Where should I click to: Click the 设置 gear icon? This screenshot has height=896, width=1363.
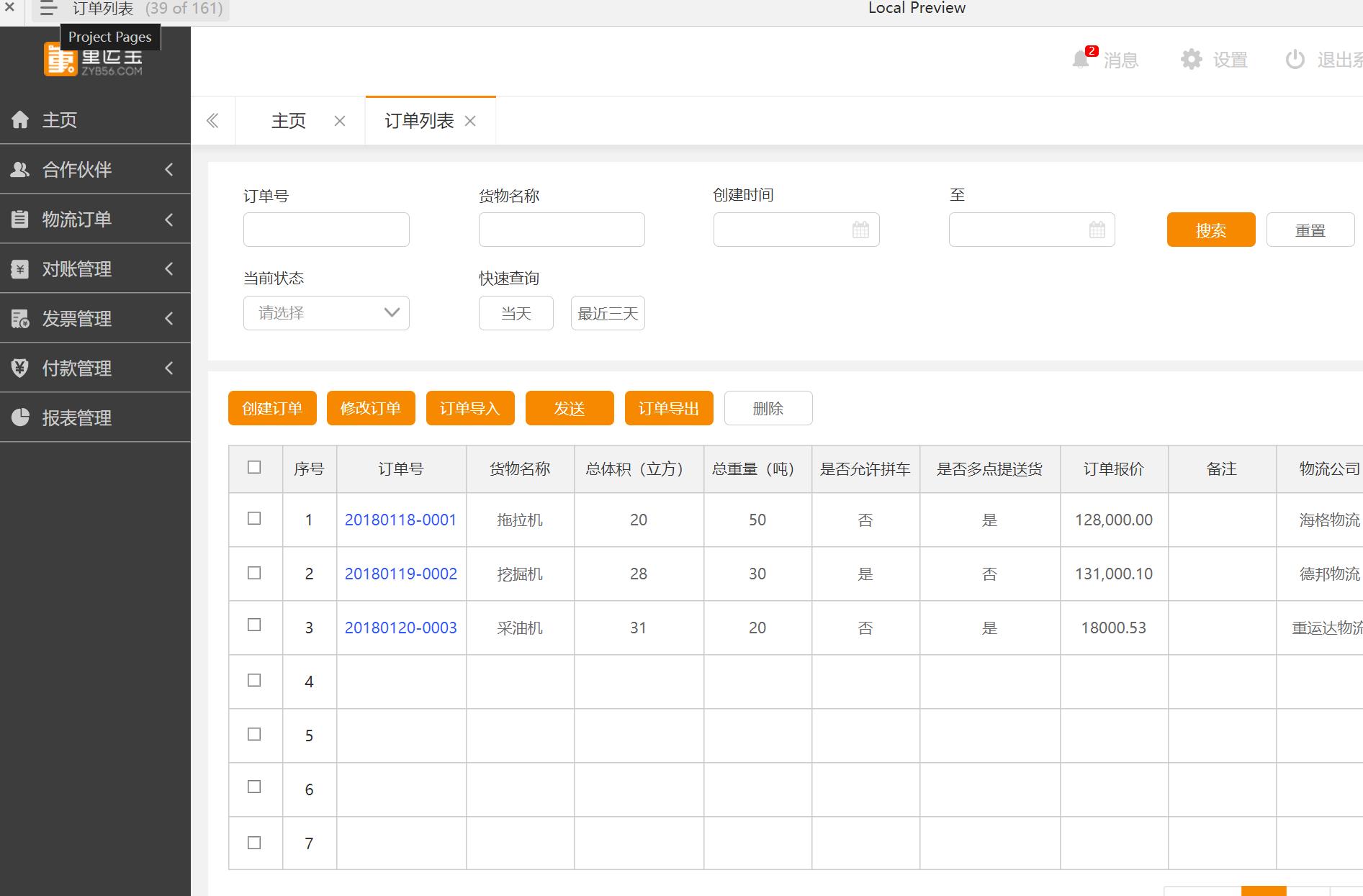(1192, 59)
